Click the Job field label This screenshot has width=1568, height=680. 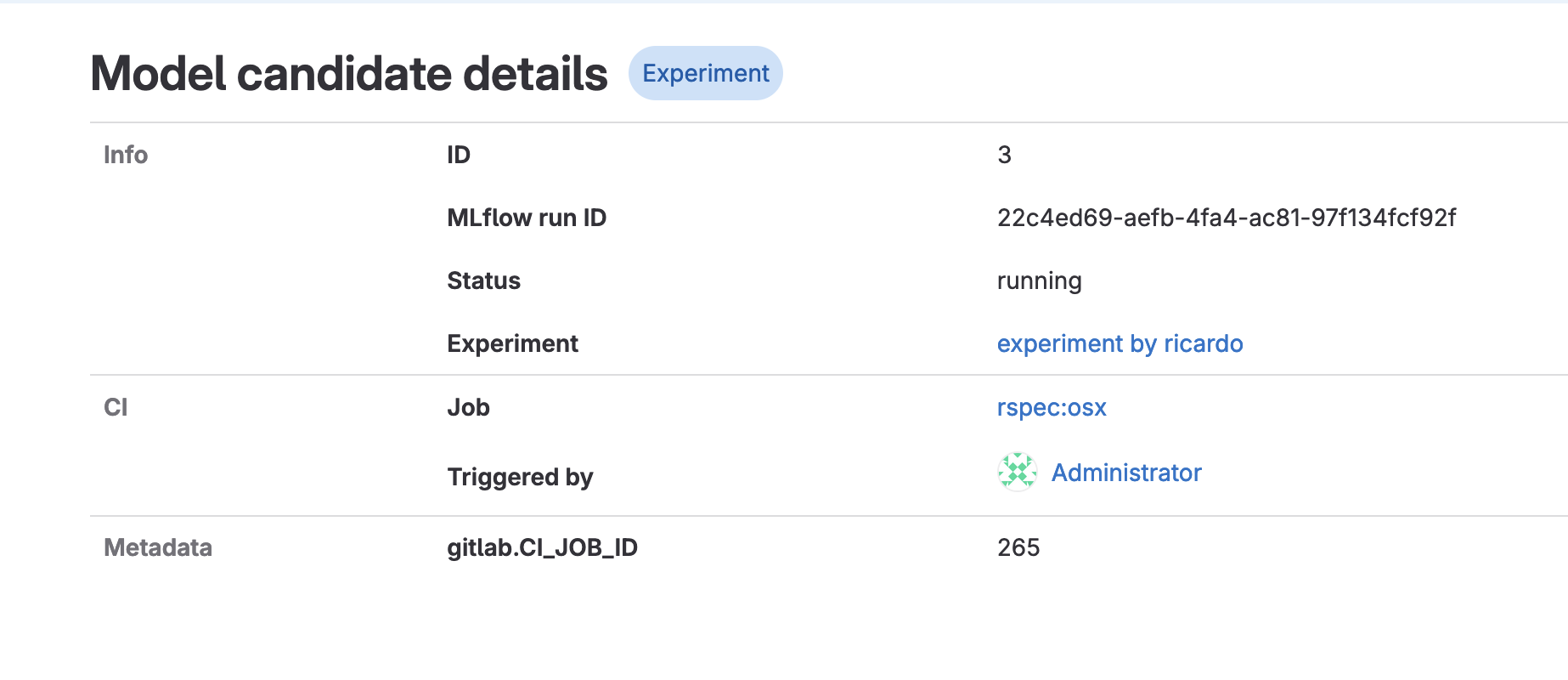pyautogui.click(x=468, y=408)
